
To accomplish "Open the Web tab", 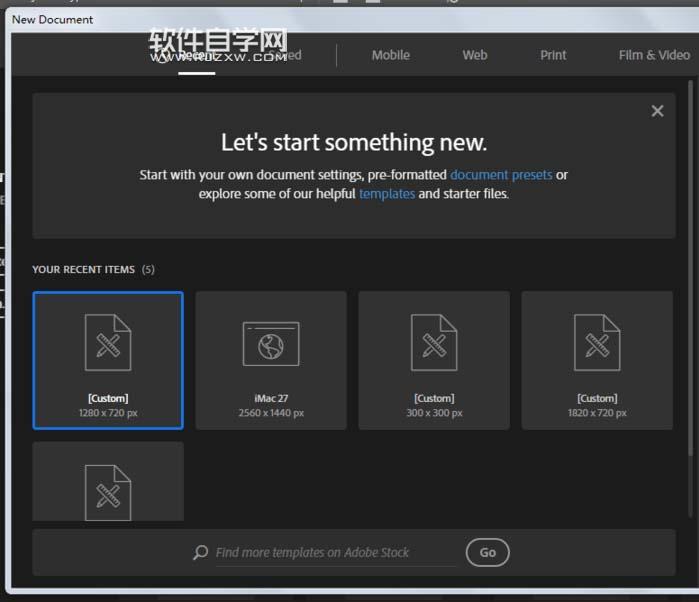I will point(475,55).
